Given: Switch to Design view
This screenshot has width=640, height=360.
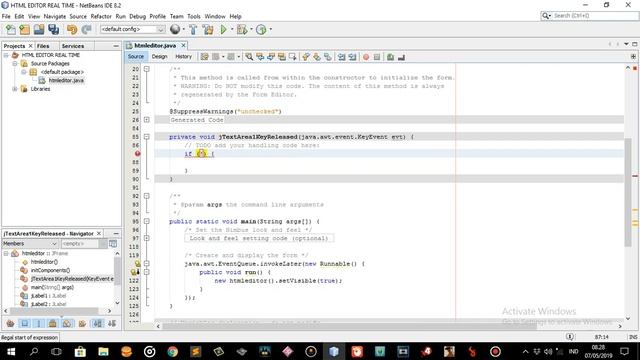Looking at the screenshot, I should 160,57.
